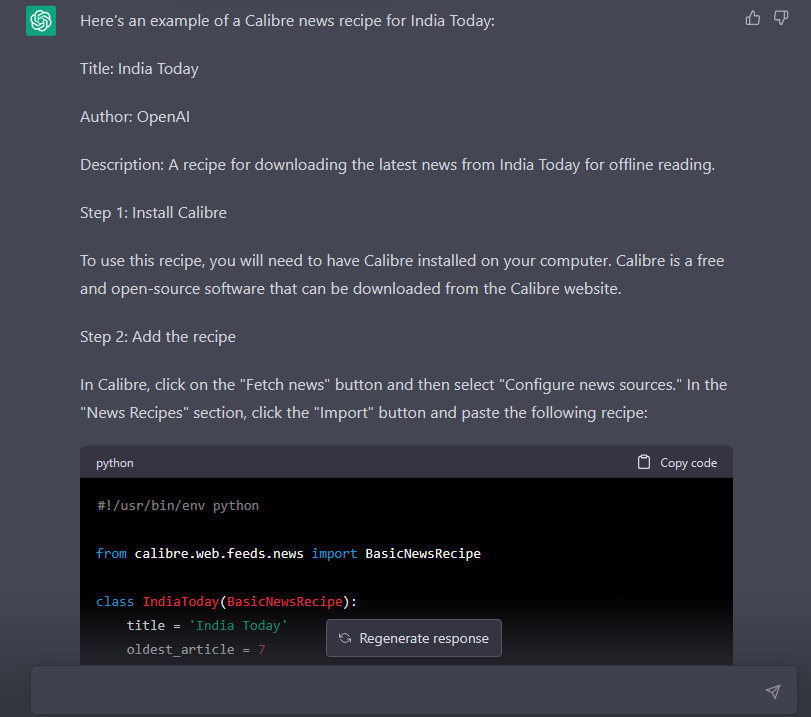The height and width of the screenshot is (717, 811).
Task: Click the 'Description: A recipe for downloading' line
Action: point(397,165)
